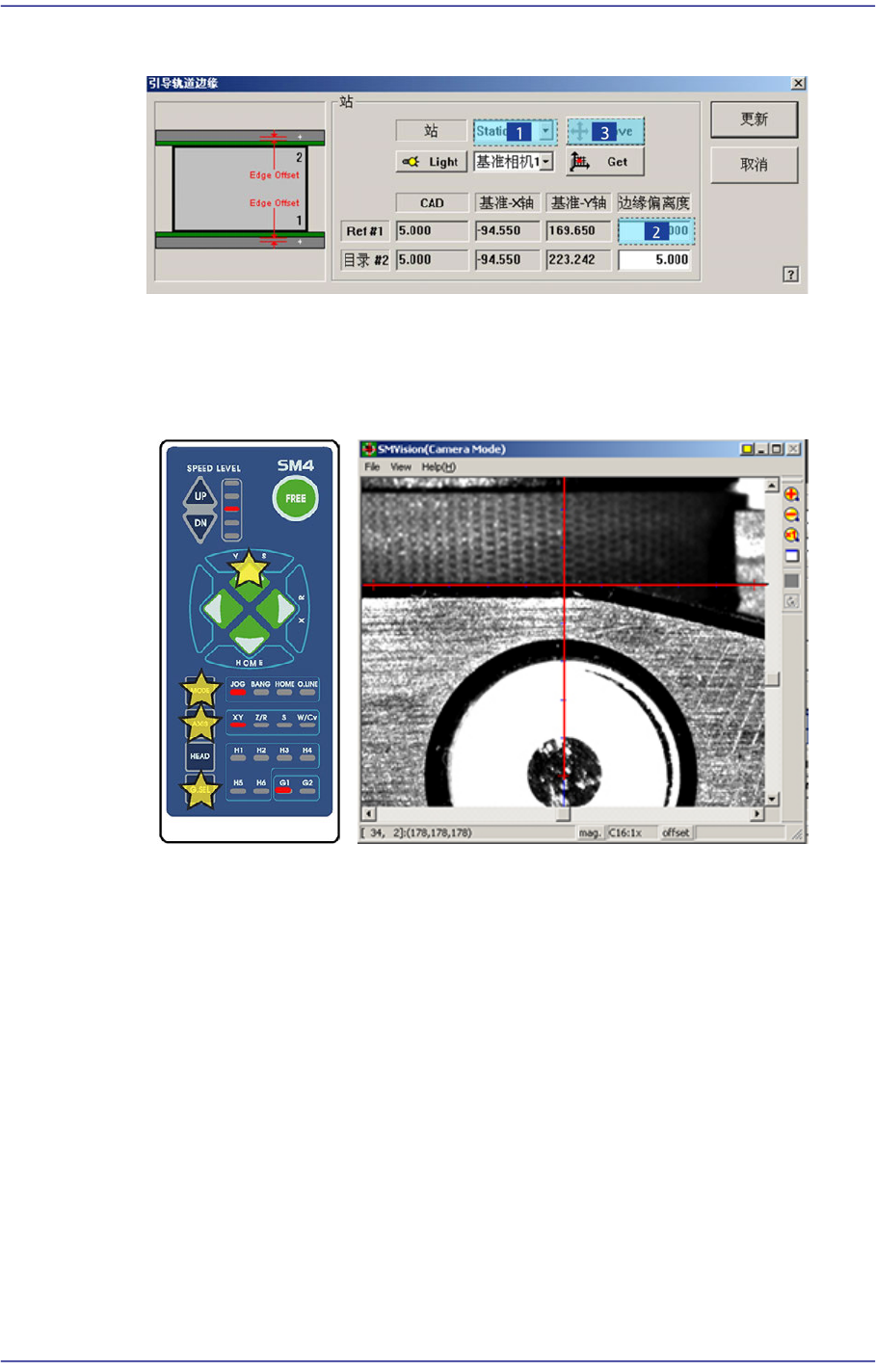Click the speed level UP button
The width and height of the screenshot is (876, 1372).
click(x=200, y=496)
